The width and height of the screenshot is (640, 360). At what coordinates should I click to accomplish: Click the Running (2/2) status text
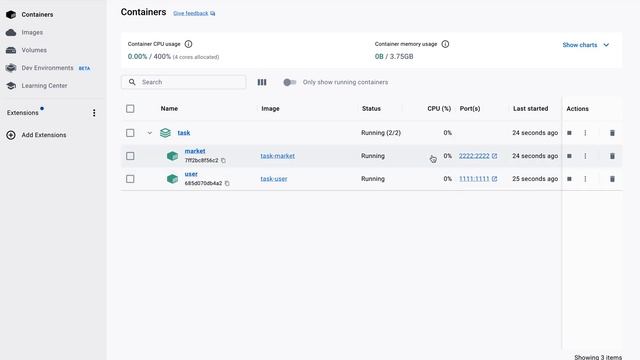click(381, 133)
